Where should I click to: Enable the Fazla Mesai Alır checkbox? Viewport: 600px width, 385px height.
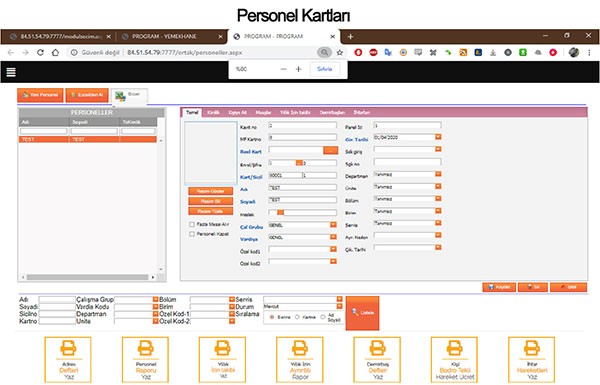192,224
